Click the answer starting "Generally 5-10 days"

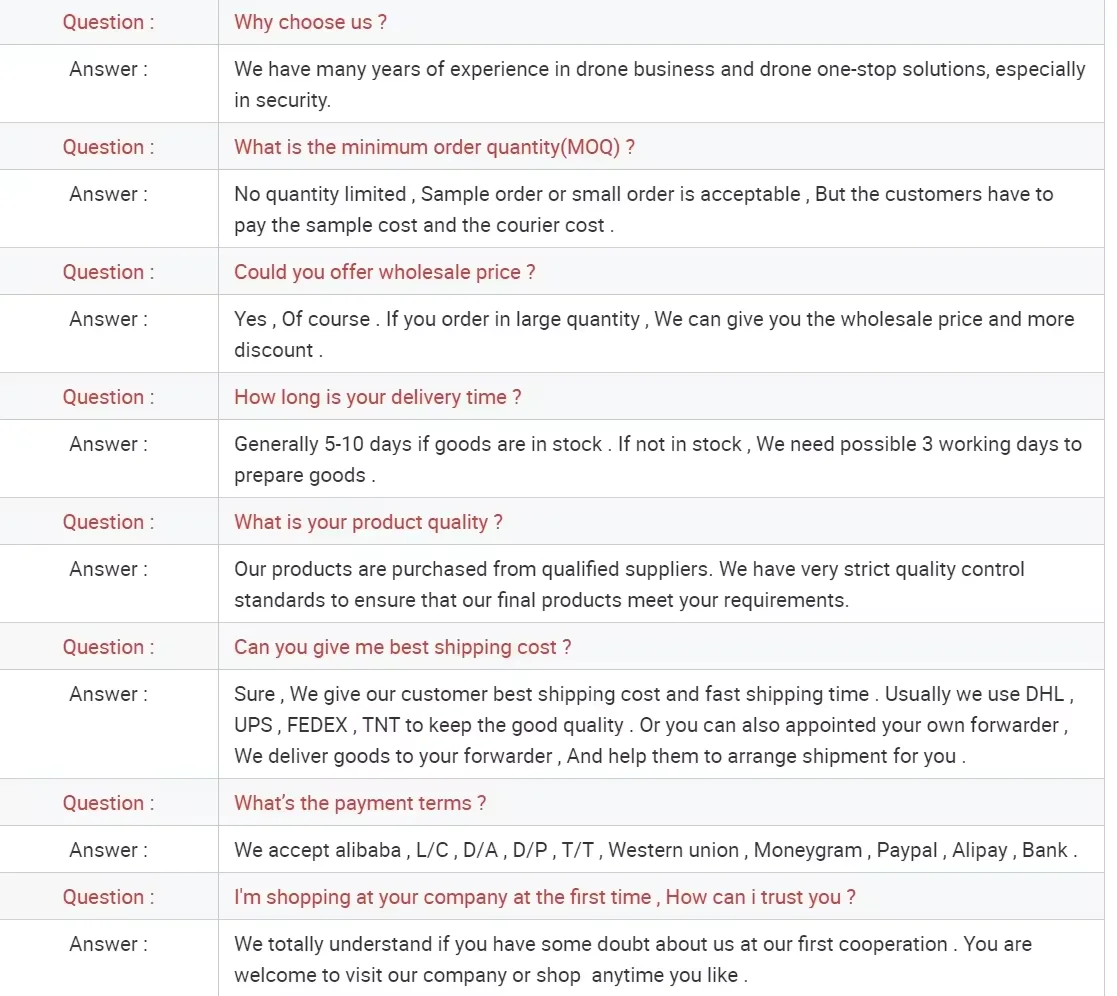click(x=657, y=459)
